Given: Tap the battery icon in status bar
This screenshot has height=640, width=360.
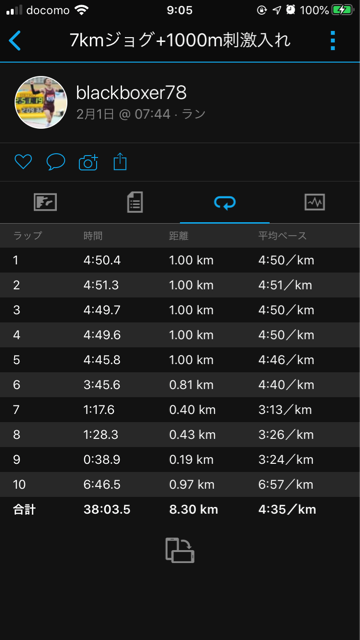Looking at the screenshot, I should (342, 10).
